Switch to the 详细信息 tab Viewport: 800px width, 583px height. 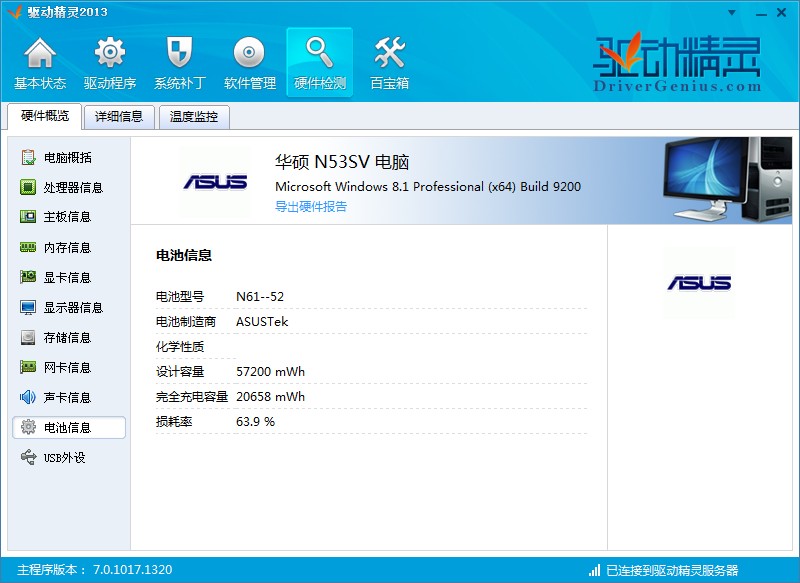tap(119, 117)
